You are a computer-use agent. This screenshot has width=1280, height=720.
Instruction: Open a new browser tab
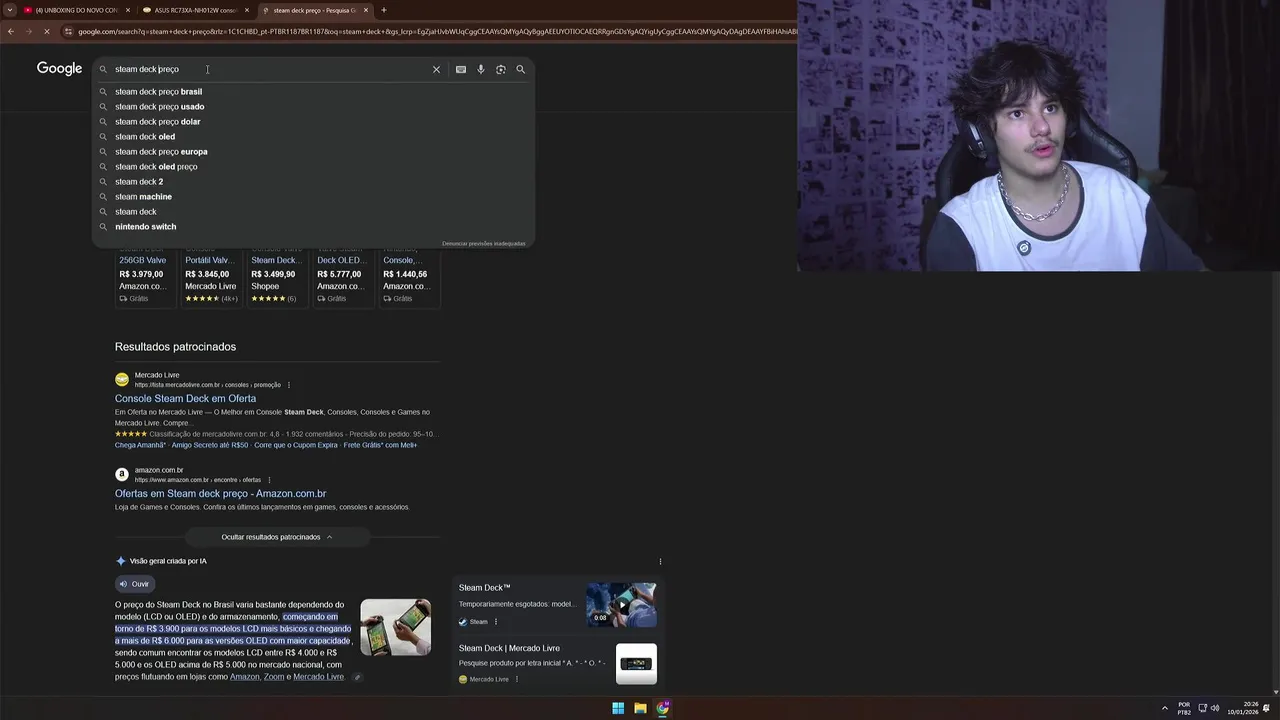(x=384, y=10)
